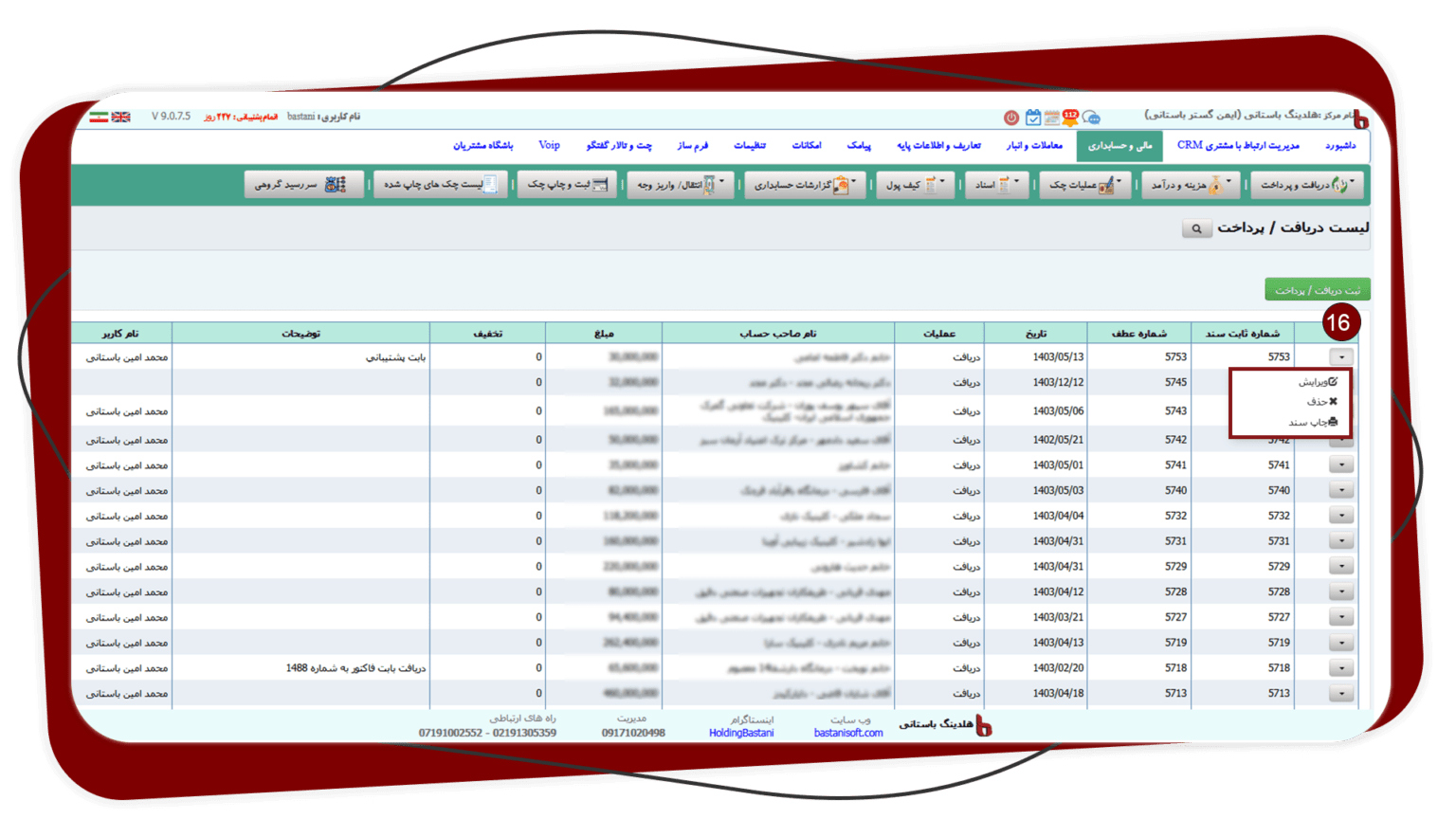Image resolution: width=1456 pixels, height=819 pixels.
Task: Open actions dropdown for row 5729
Action: [1341, 567]
